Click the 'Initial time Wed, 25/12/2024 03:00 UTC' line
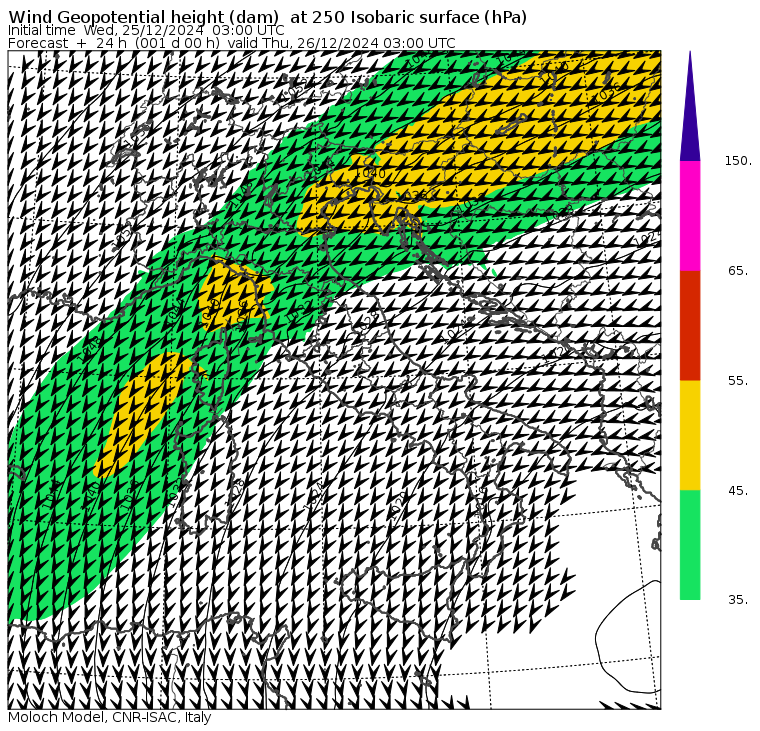 pos(146,31)
